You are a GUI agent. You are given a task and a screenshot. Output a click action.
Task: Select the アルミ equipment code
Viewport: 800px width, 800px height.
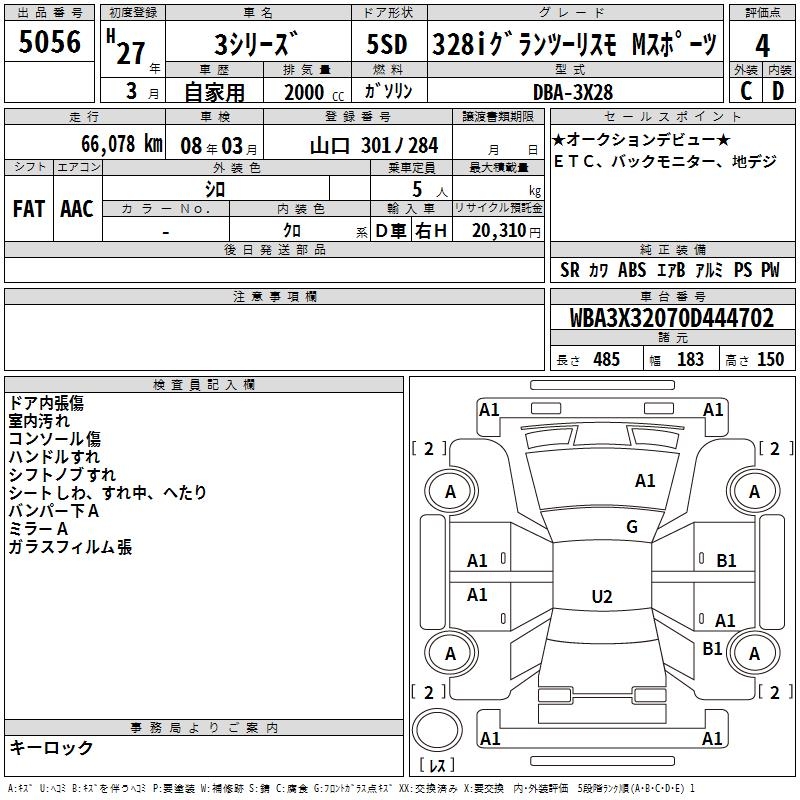(x=709, y=270)
